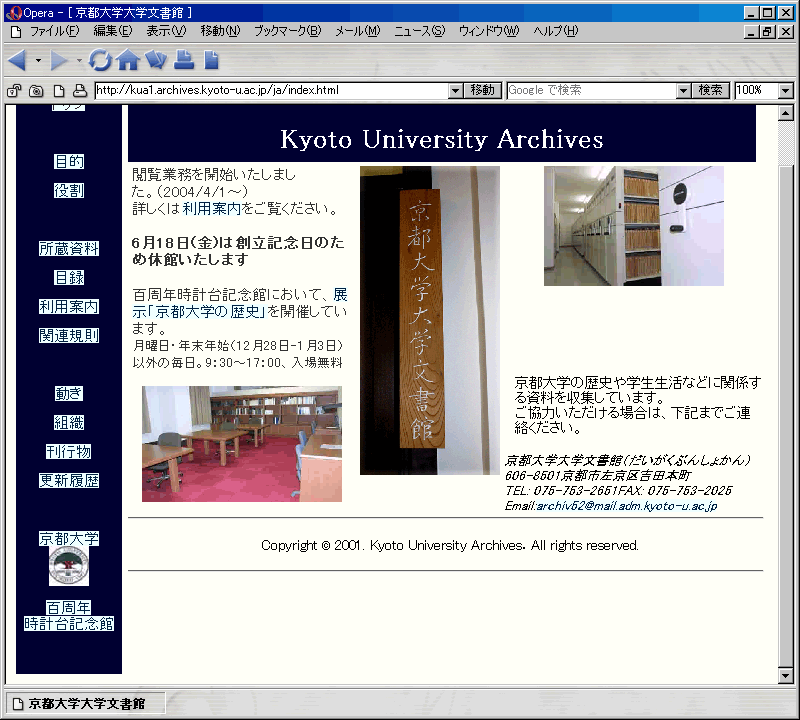Click the Copyright © 2001 footer text
Viewport: 800px width, 720px height.
[449, 545]
